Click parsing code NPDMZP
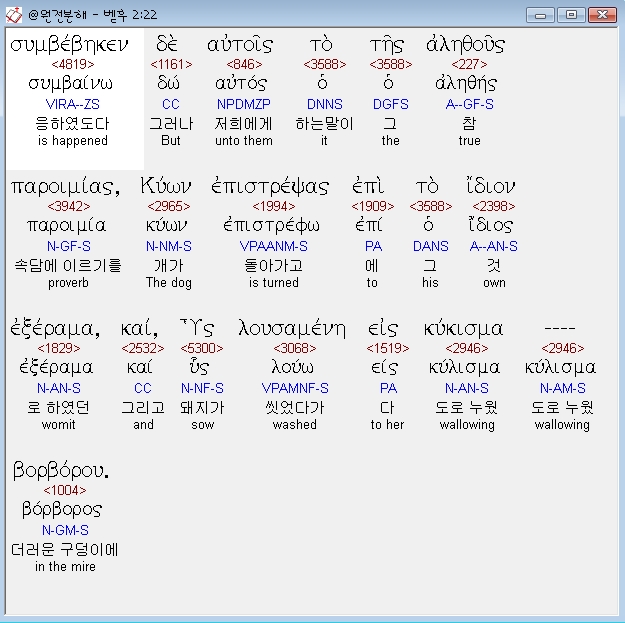The width and height of the screenshot is (625, 623). [x=244, y=104]
